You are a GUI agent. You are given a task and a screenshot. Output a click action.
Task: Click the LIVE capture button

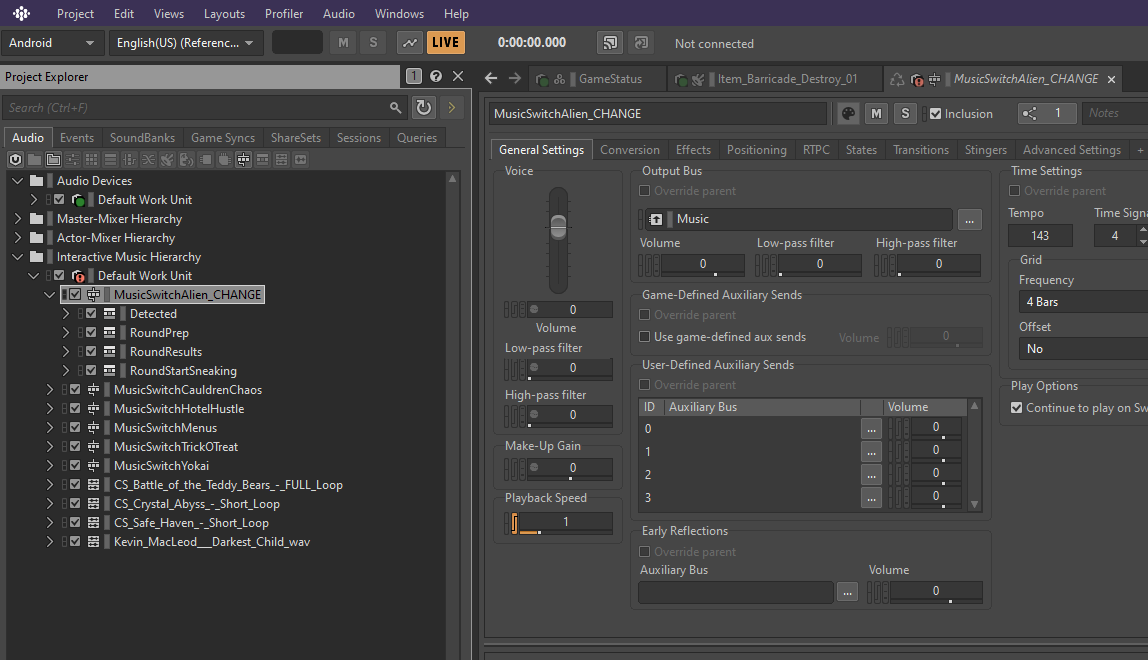pyautogui.click(x=444, y=43)
